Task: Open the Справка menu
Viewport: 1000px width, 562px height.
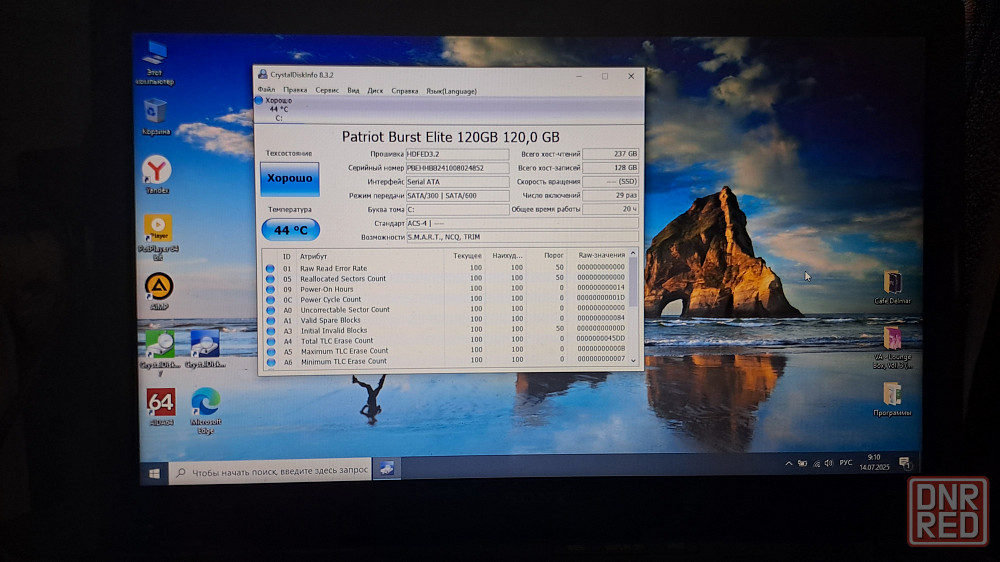Action: [404, 91]
